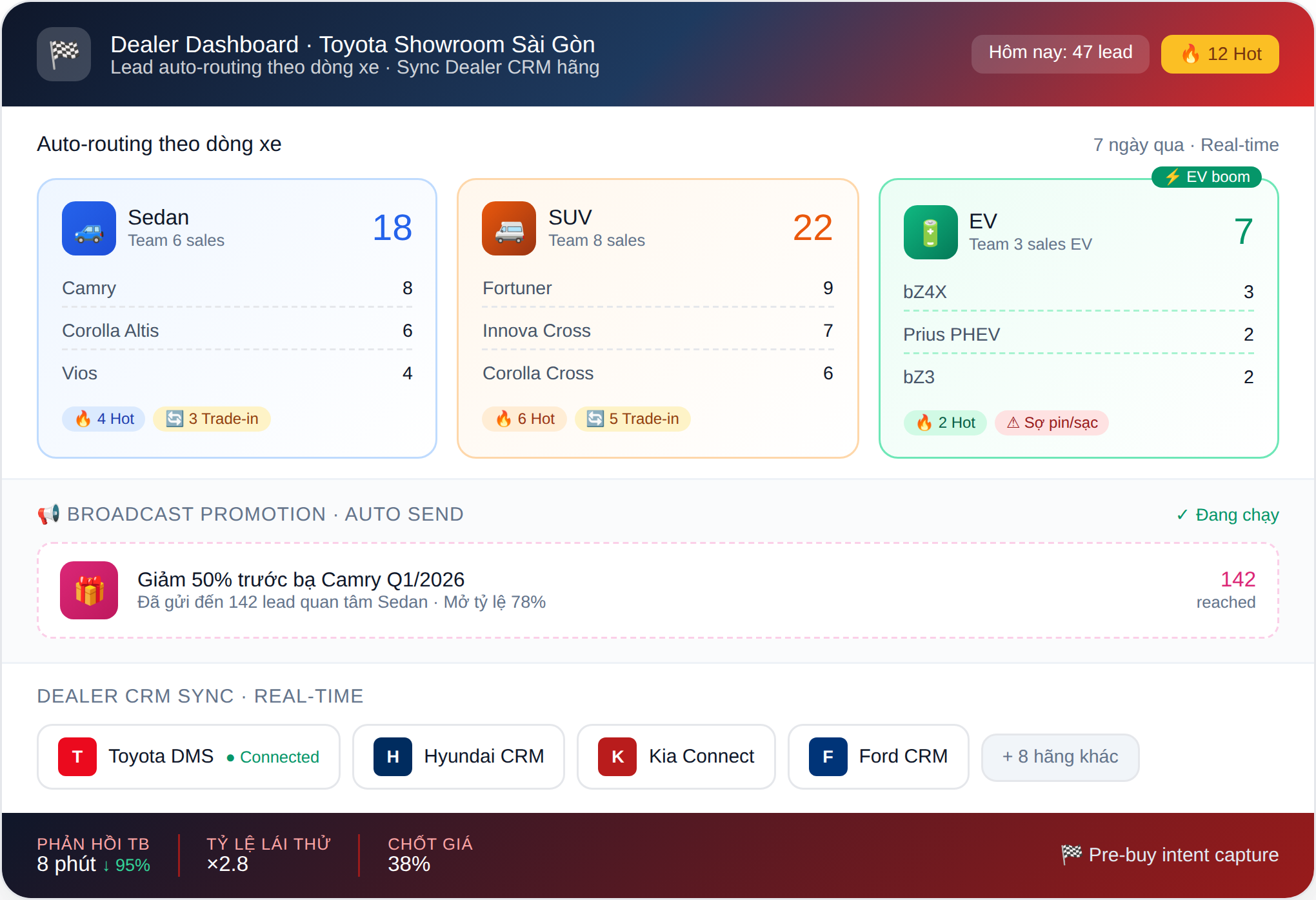Open the Giảm 50% trước bạ Camry promotion
Image resolution: width=1316 pixels, height=900 pixels.
tap(658, 590)
